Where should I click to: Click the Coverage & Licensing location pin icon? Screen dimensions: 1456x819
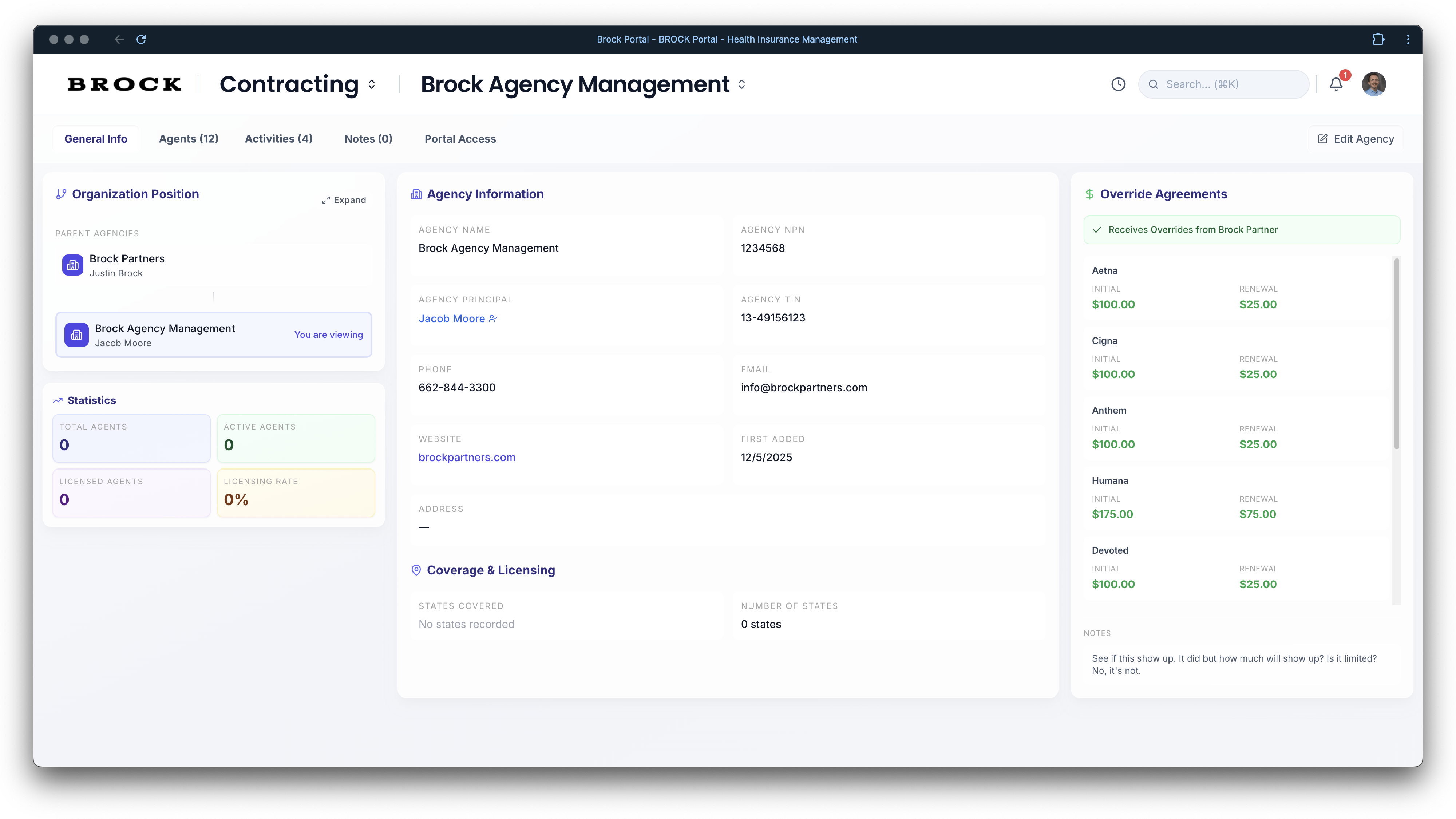click(416, 570)
